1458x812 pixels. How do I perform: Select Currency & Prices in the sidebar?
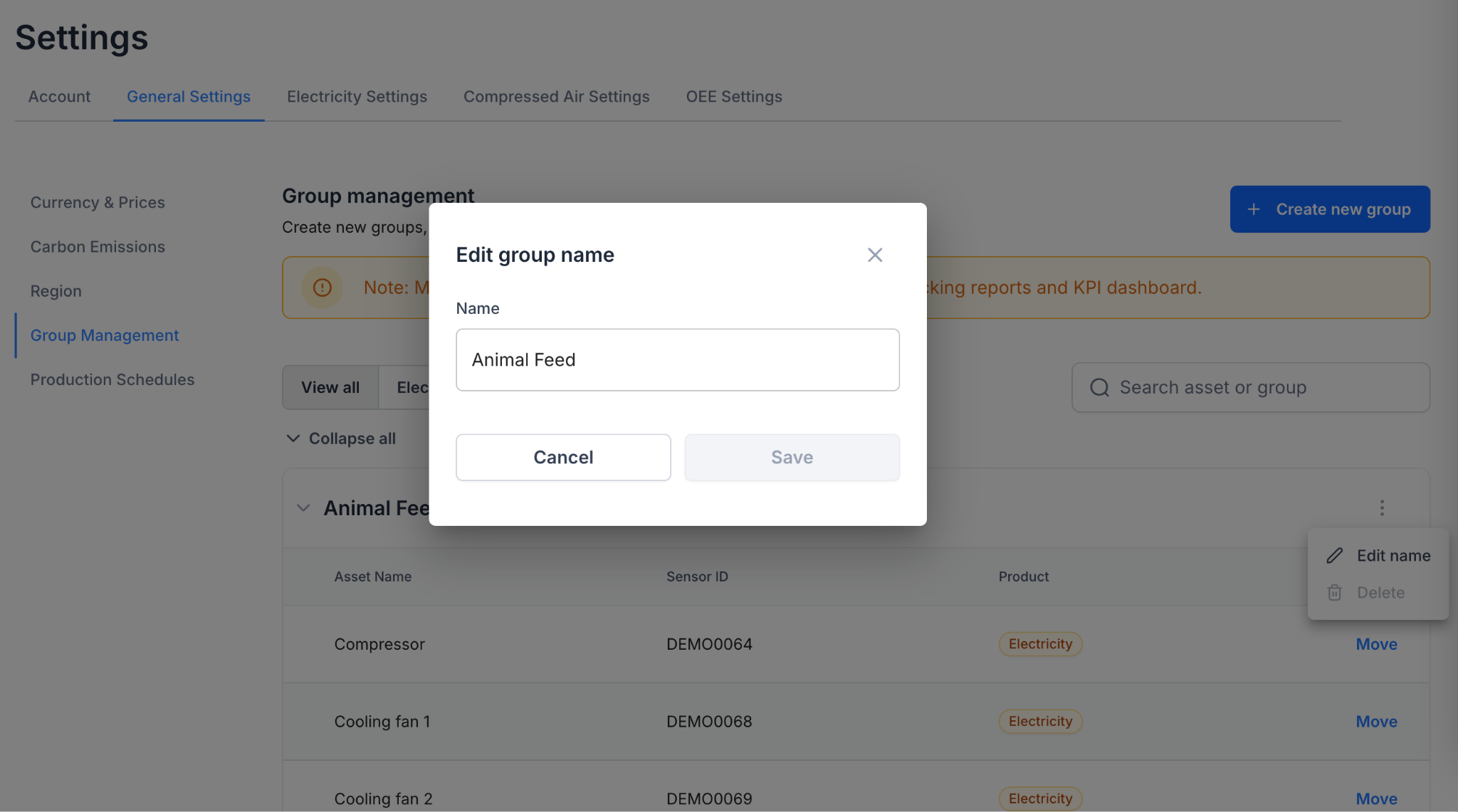[98, 203]
